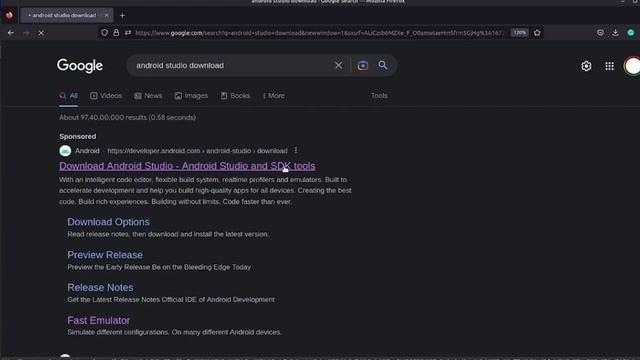640x360 pixels.
Task: Click the forward navigation arrow
Action: (26, 33)
